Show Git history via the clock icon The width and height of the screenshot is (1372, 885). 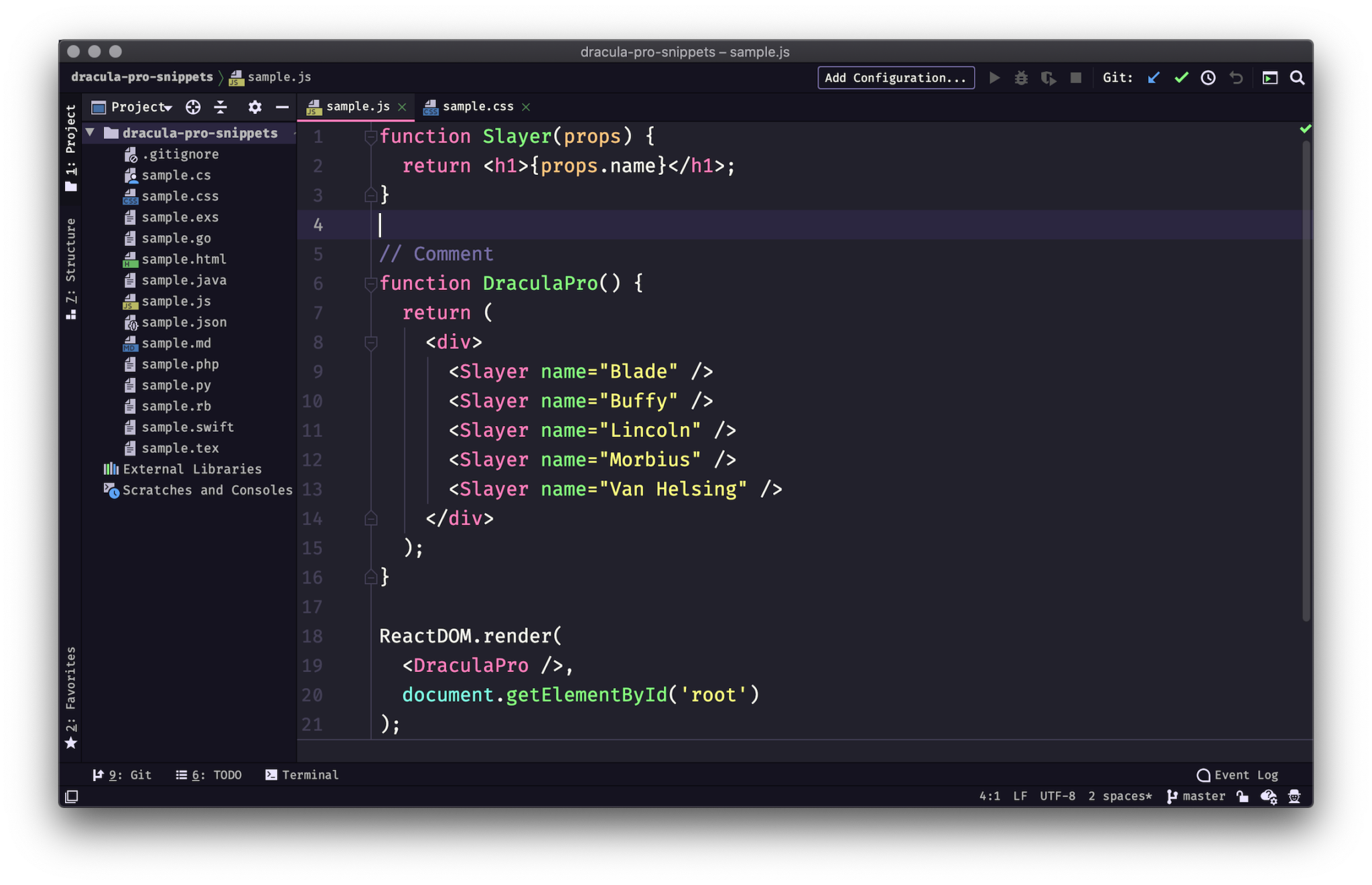pyautogui.click(x=1208, y=78)
